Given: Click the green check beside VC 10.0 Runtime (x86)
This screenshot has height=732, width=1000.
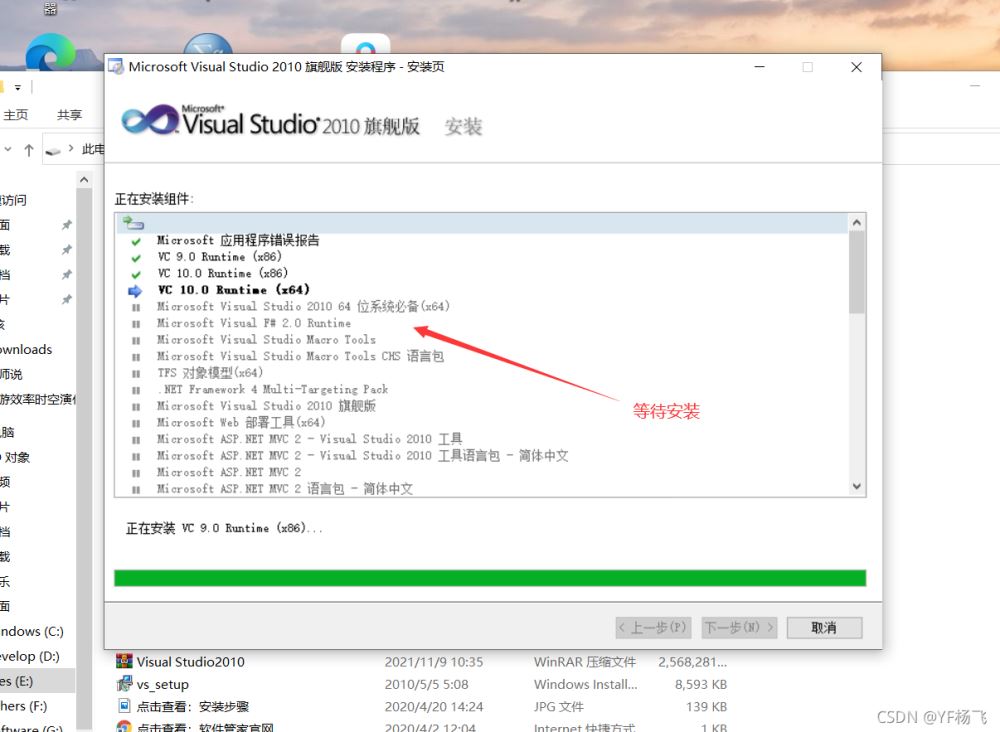Looking at the screenshot, I should 136,275.
